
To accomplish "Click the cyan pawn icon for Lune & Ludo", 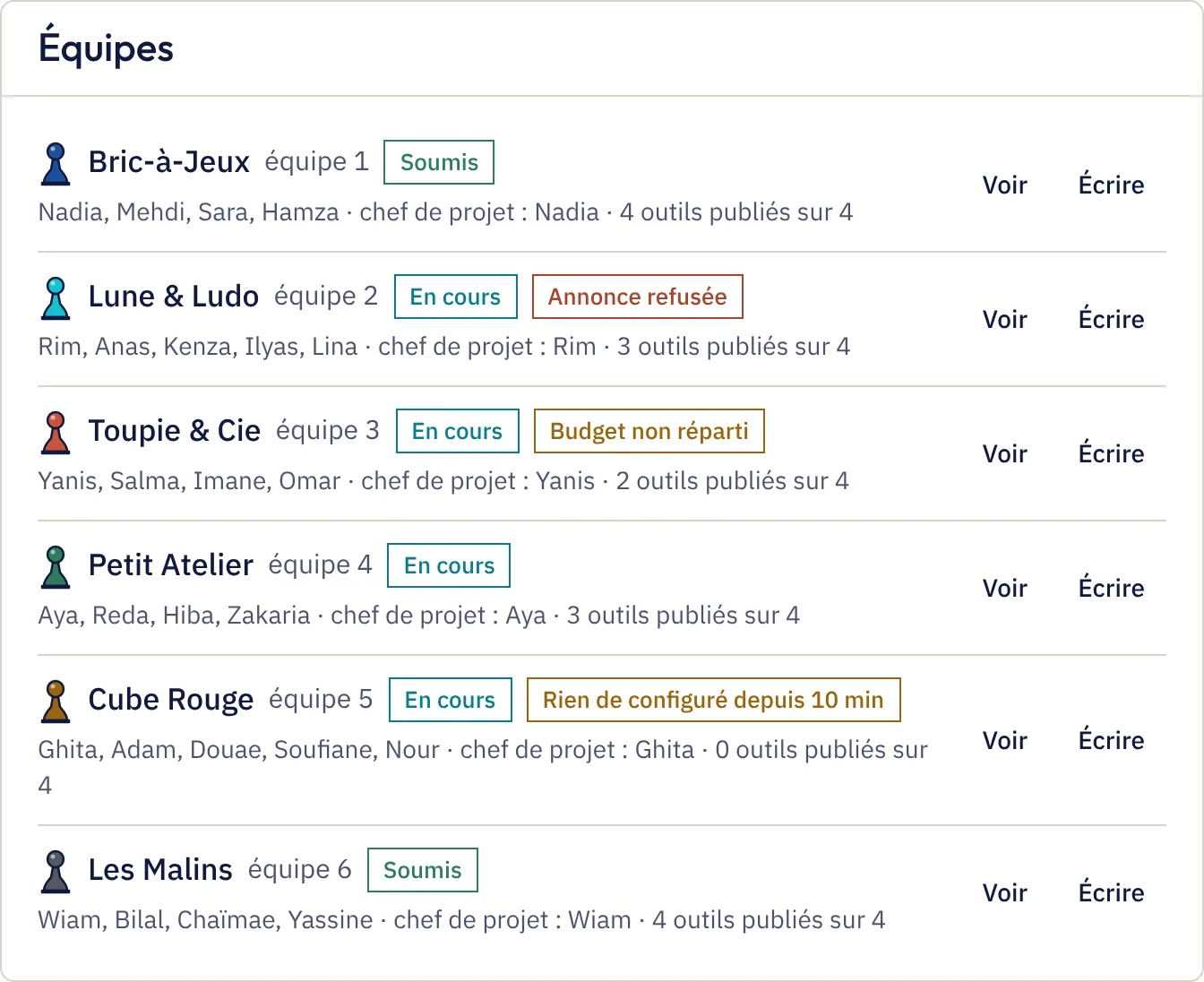I will 56,297.
